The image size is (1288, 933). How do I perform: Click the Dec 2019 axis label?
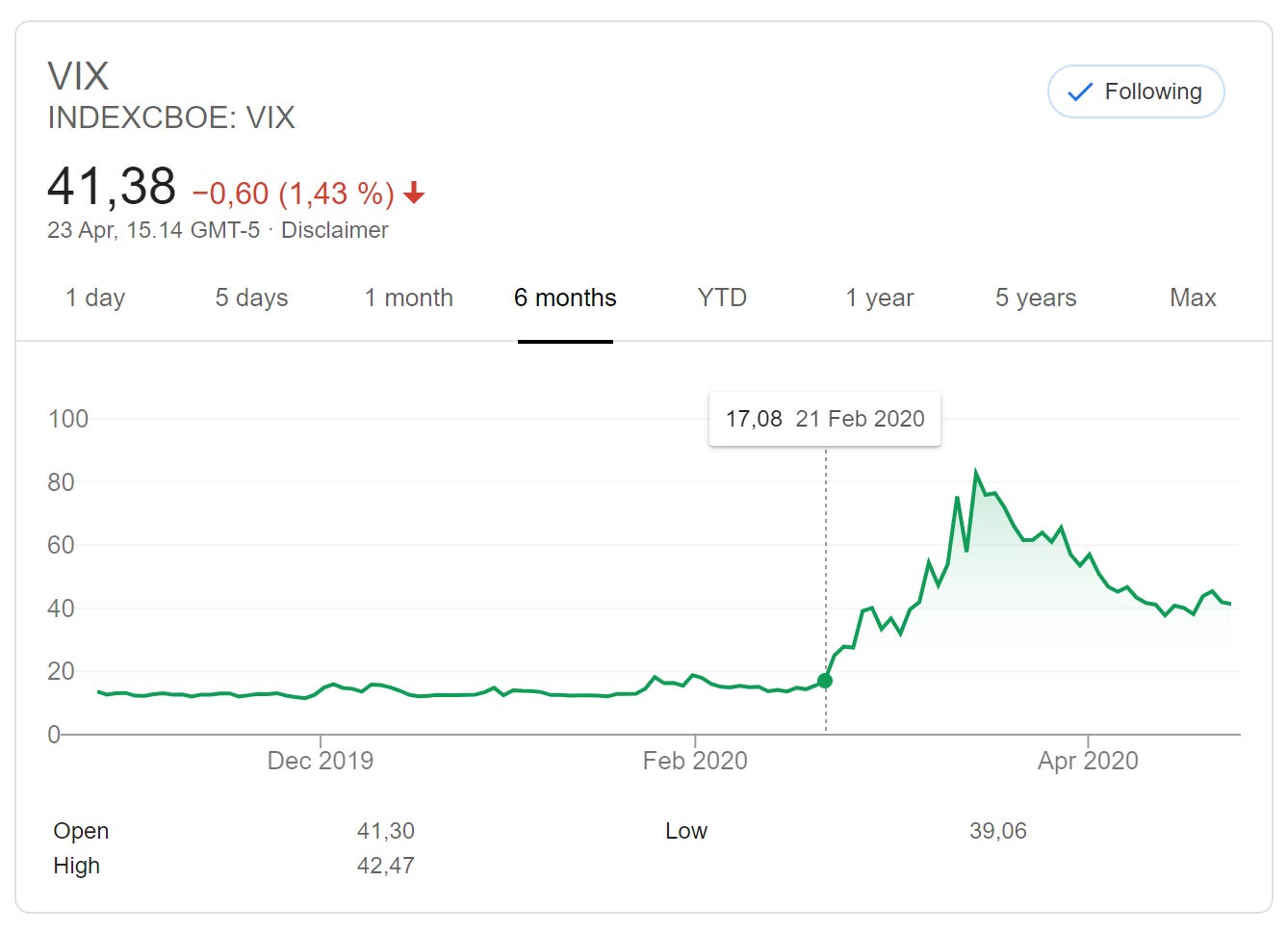coord(320,761)
